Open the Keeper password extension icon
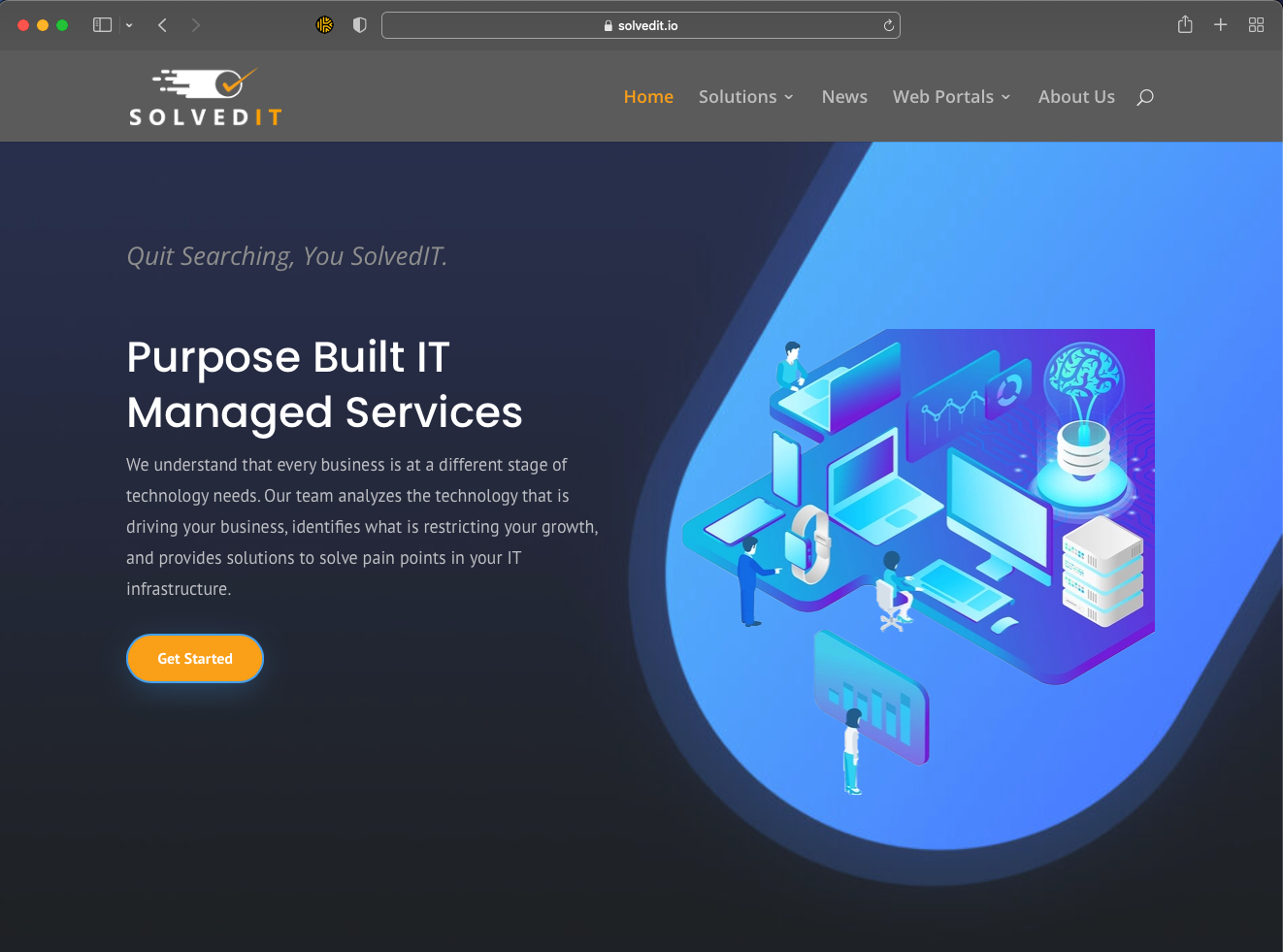 click(x=324, y=25)
